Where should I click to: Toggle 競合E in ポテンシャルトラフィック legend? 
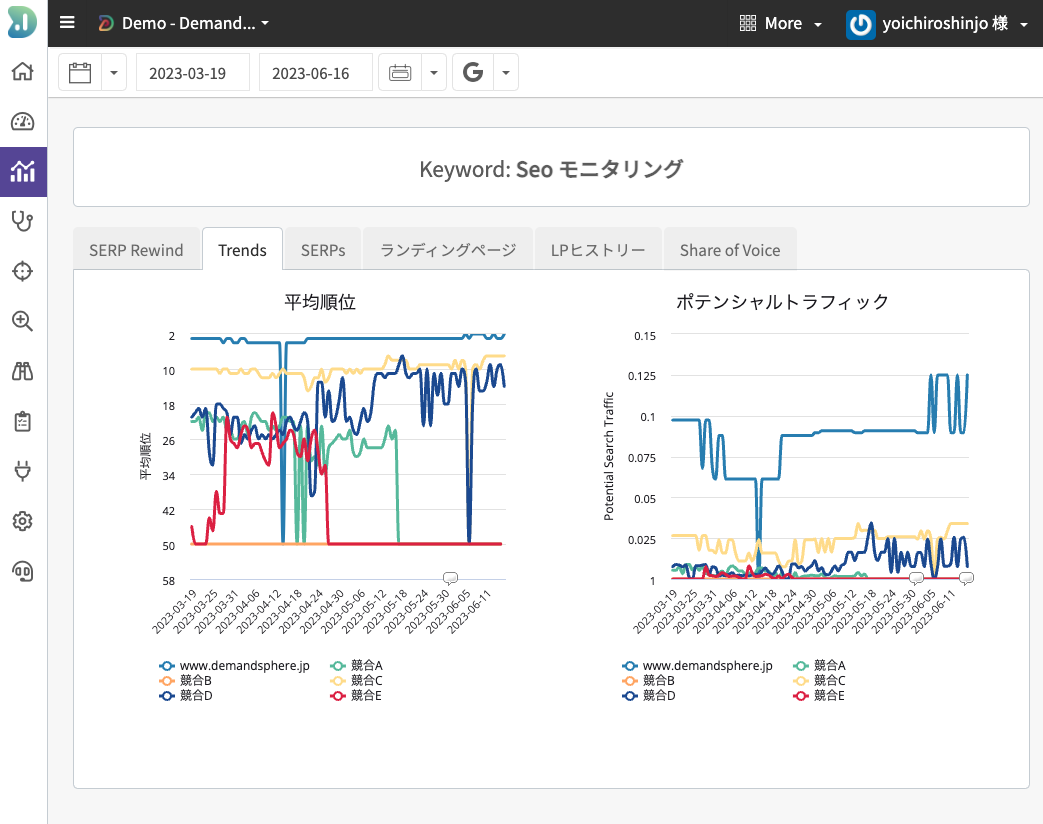820,696
